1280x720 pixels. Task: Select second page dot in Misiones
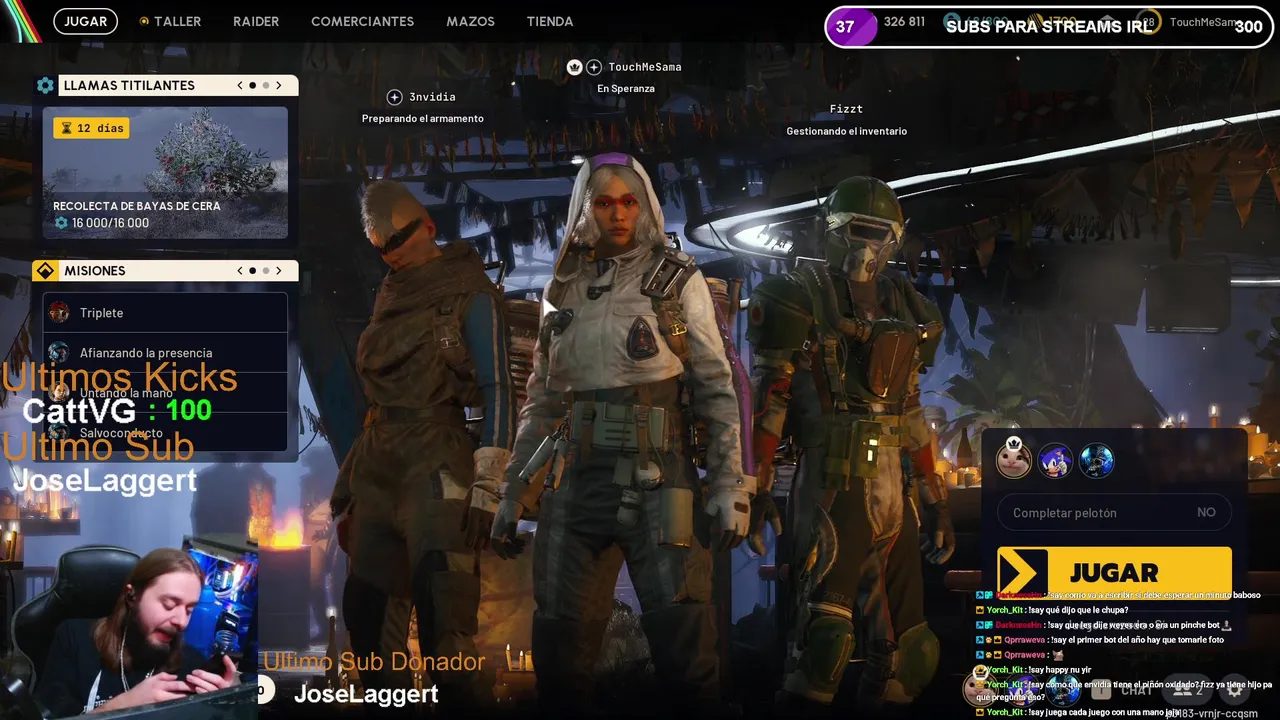(265, 271)
